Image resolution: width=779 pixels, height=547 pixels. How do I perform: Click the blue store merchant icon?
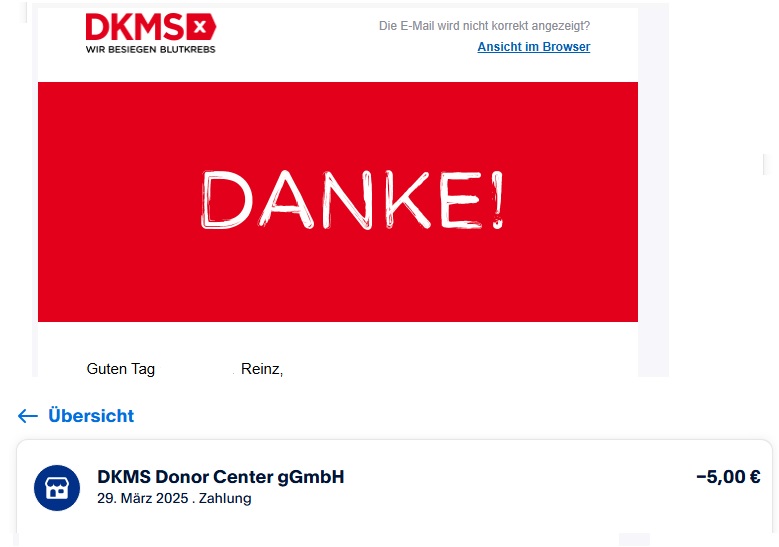point(57,488)
